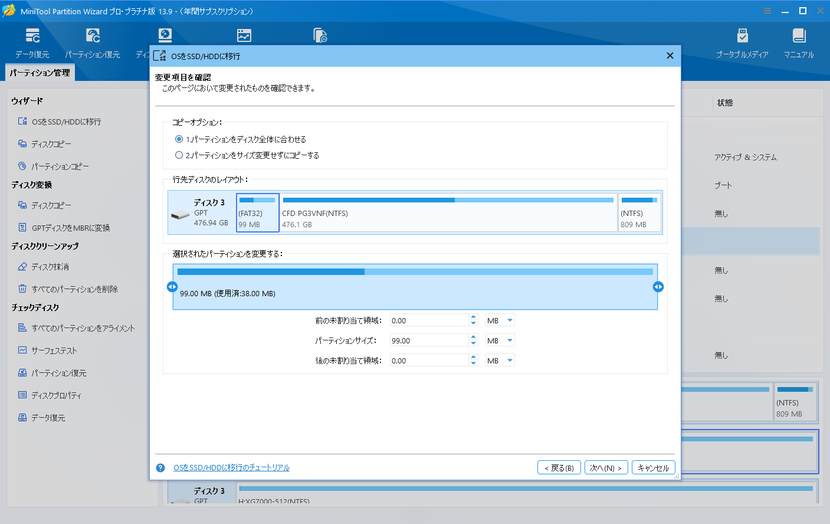Click the OSをSSD/HDDに移行 wizard icon in sidebar

point(22,121)
